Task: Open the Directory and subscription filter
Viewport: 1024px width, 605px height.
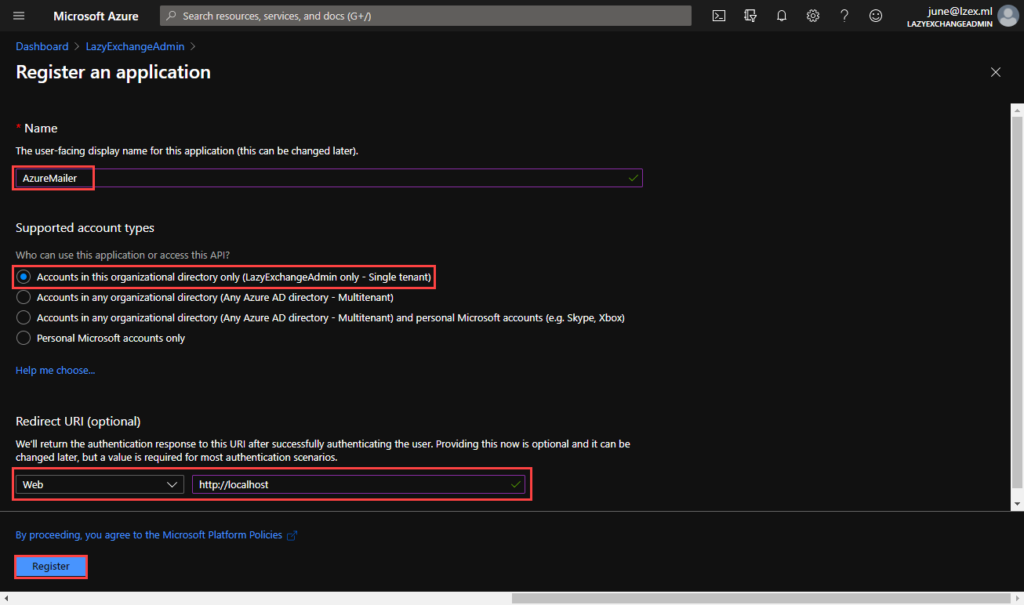Action: tap(750, 16)
